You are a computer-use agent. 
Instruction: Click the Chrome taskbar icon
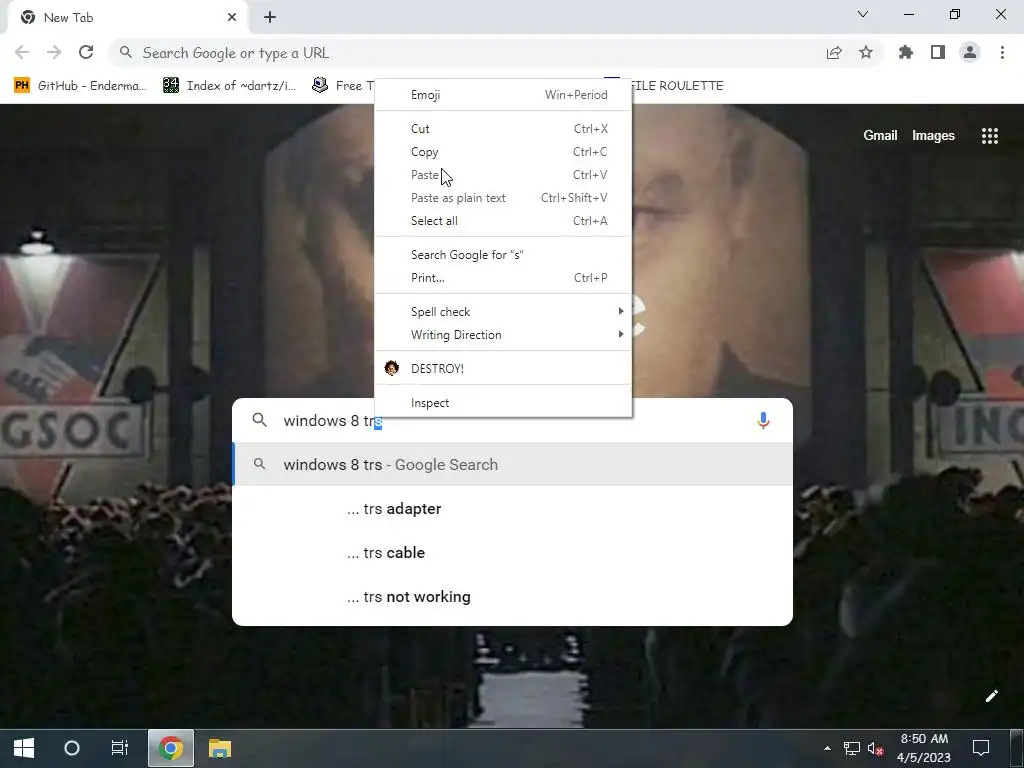[171, 748]
